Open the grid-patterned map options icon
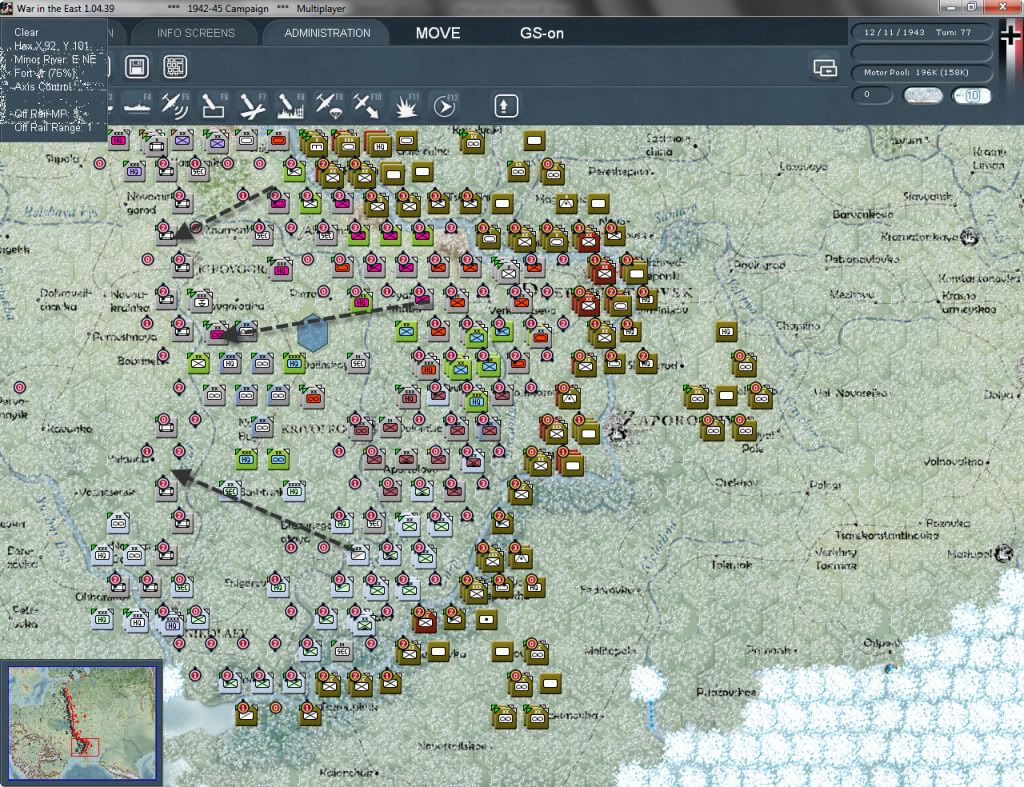 pos(175,67)
